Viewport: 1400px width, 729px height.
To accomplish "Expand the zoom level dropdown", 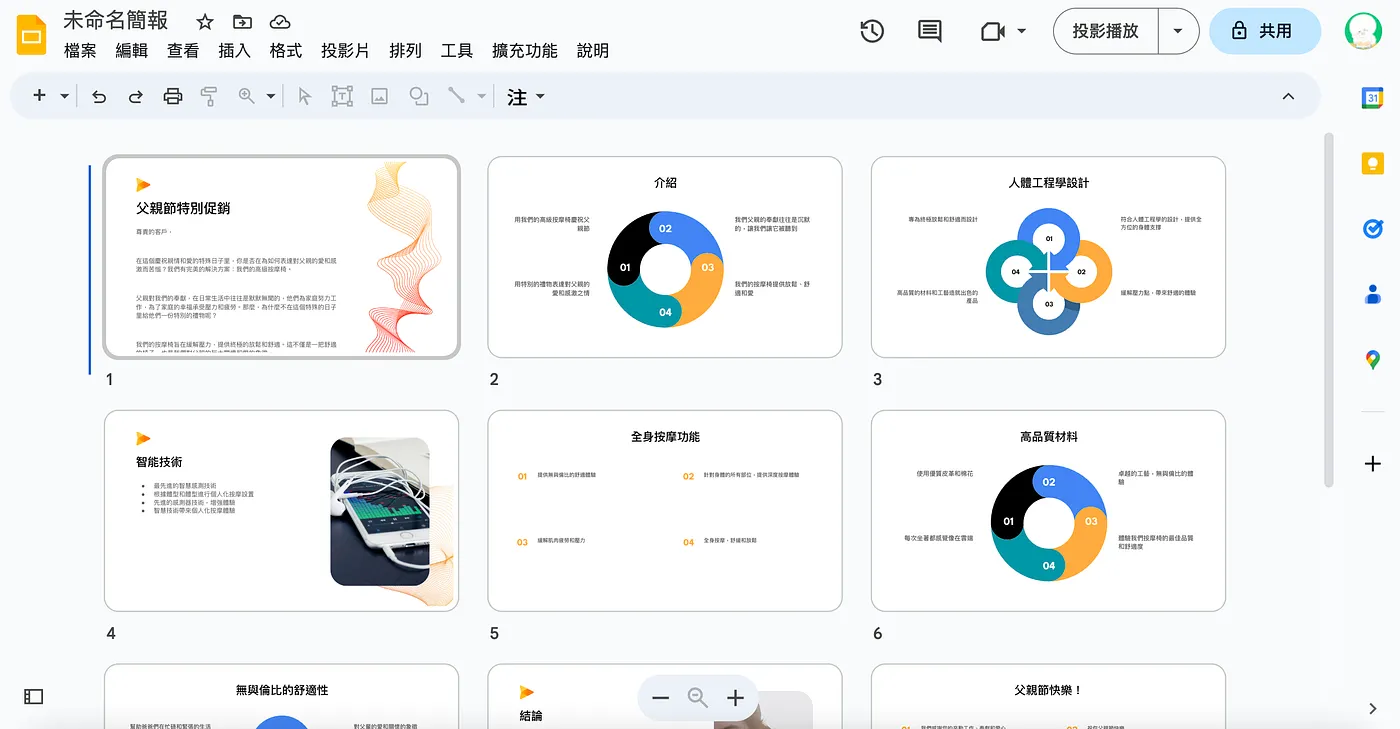I will (271, 96).
